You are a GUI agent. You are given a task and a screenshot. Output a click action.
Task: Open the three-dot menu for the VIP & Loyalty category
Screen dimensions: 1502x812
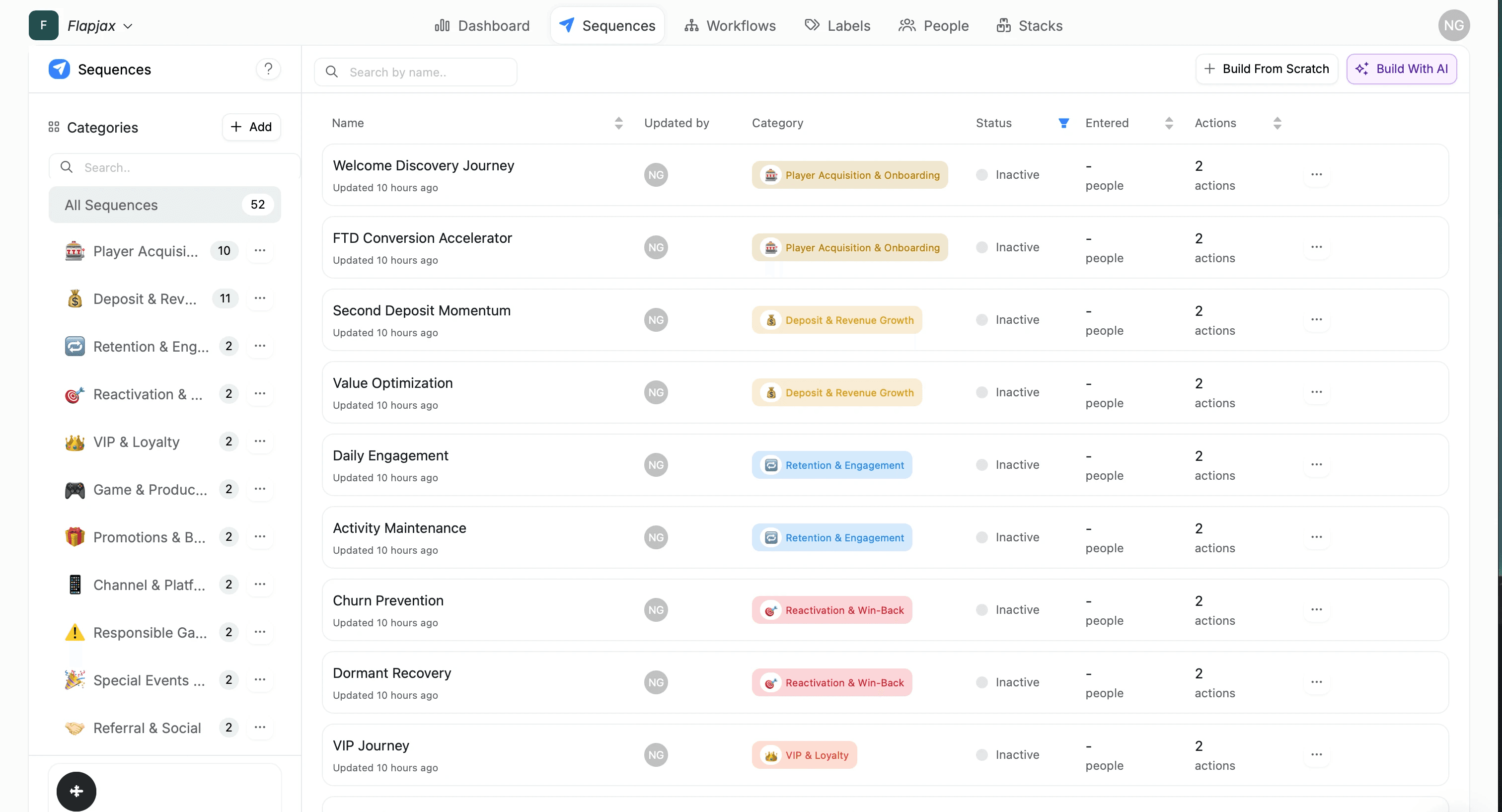(x=260, y=442)
